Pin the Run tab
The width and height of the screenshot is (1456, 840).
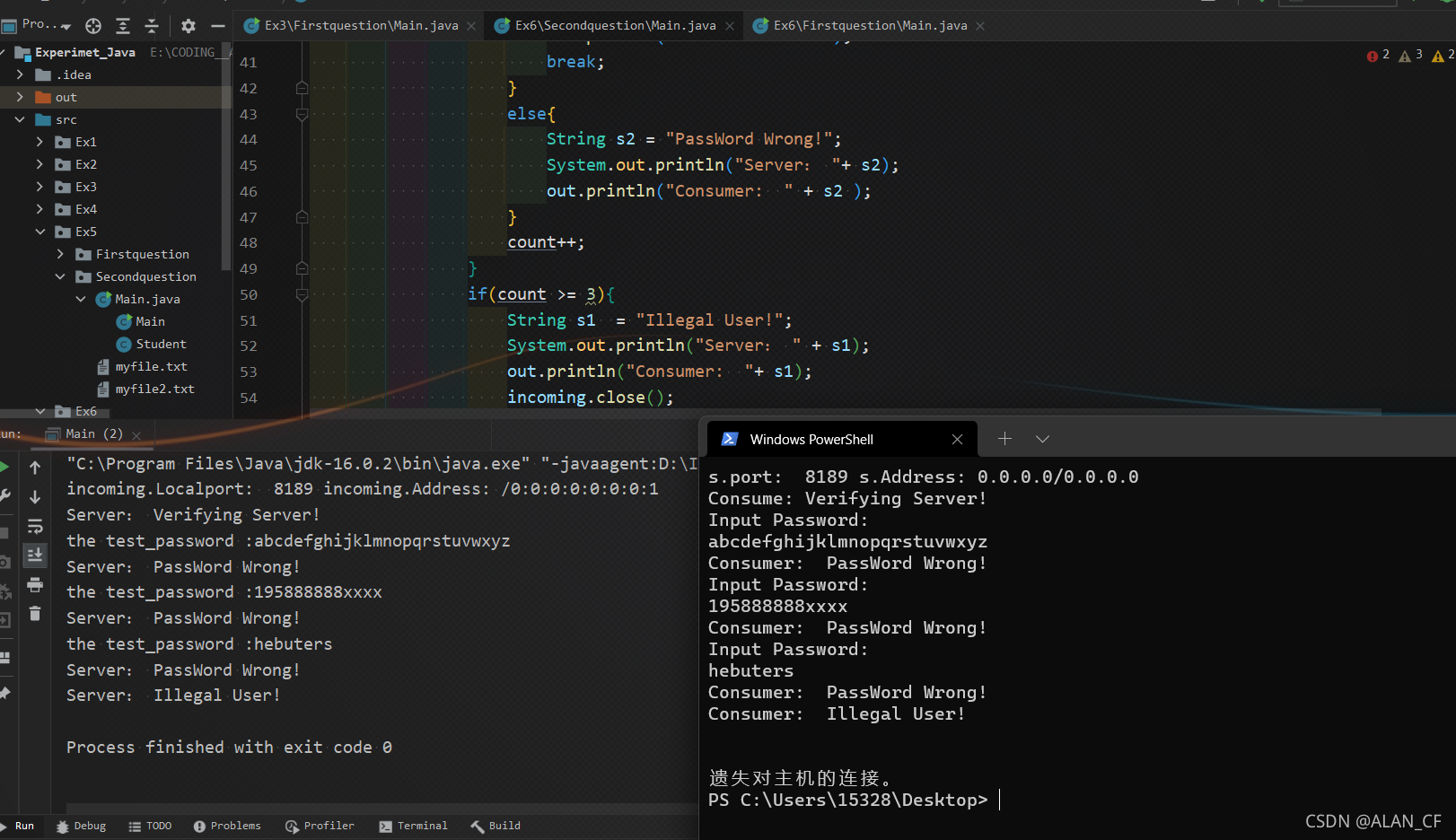click(x=4, y=693)
